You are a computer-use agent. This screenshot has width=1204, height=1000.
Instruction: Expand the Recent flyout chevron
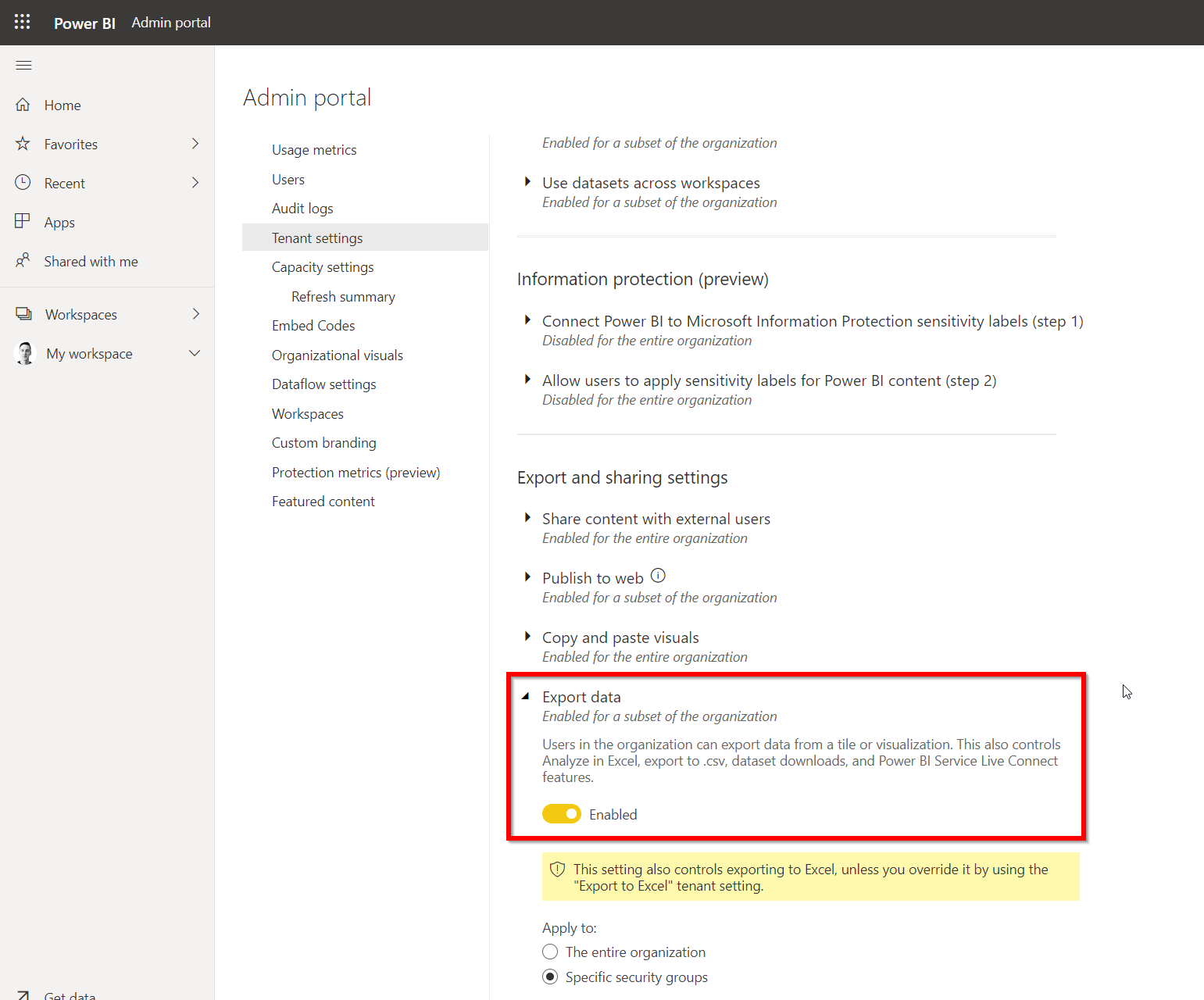(195, 183)
